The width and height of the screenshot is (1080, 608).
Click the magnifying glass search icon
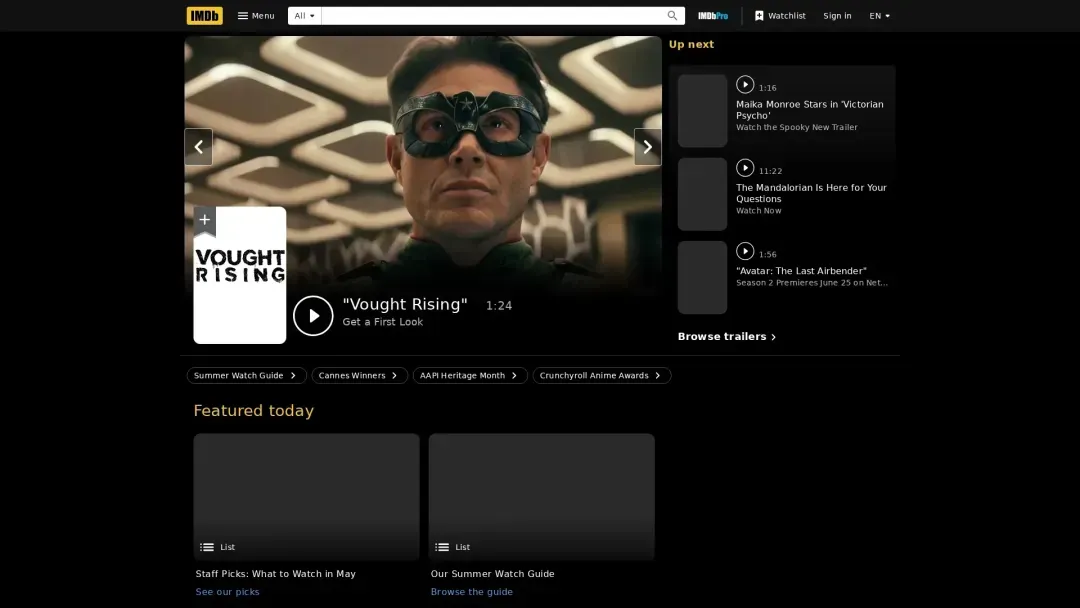[x=672, y=15]
